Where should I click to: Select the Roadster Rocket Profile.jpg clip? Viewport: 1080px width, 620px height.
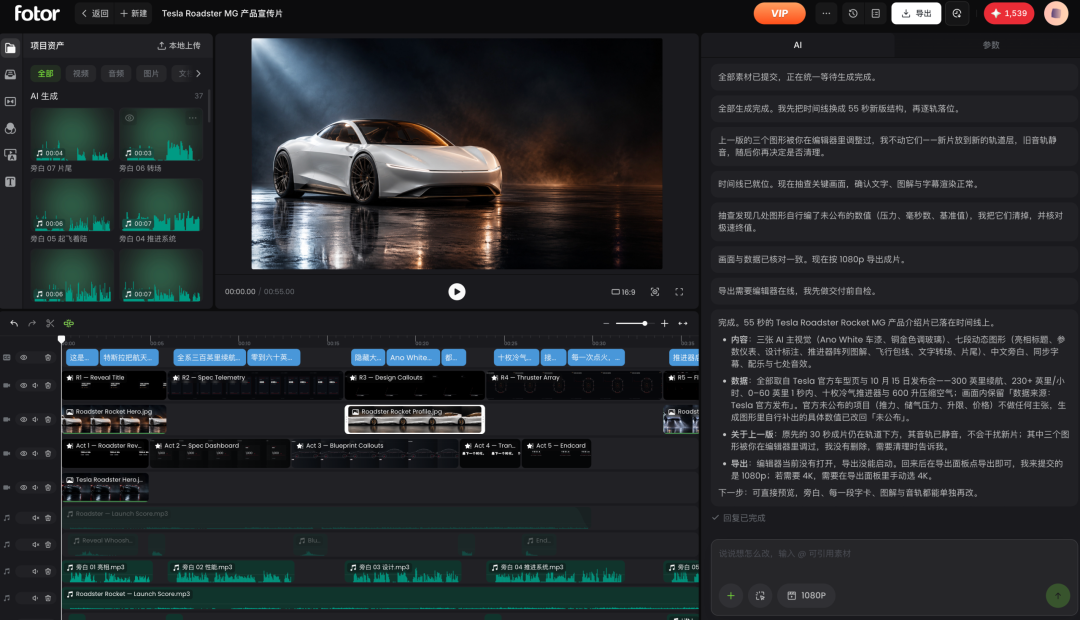415,420
